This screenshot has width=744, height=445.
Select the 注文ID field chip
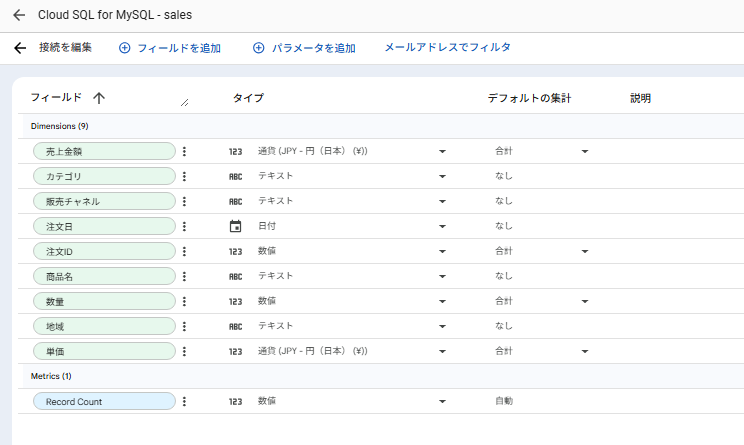pos(104,251)
